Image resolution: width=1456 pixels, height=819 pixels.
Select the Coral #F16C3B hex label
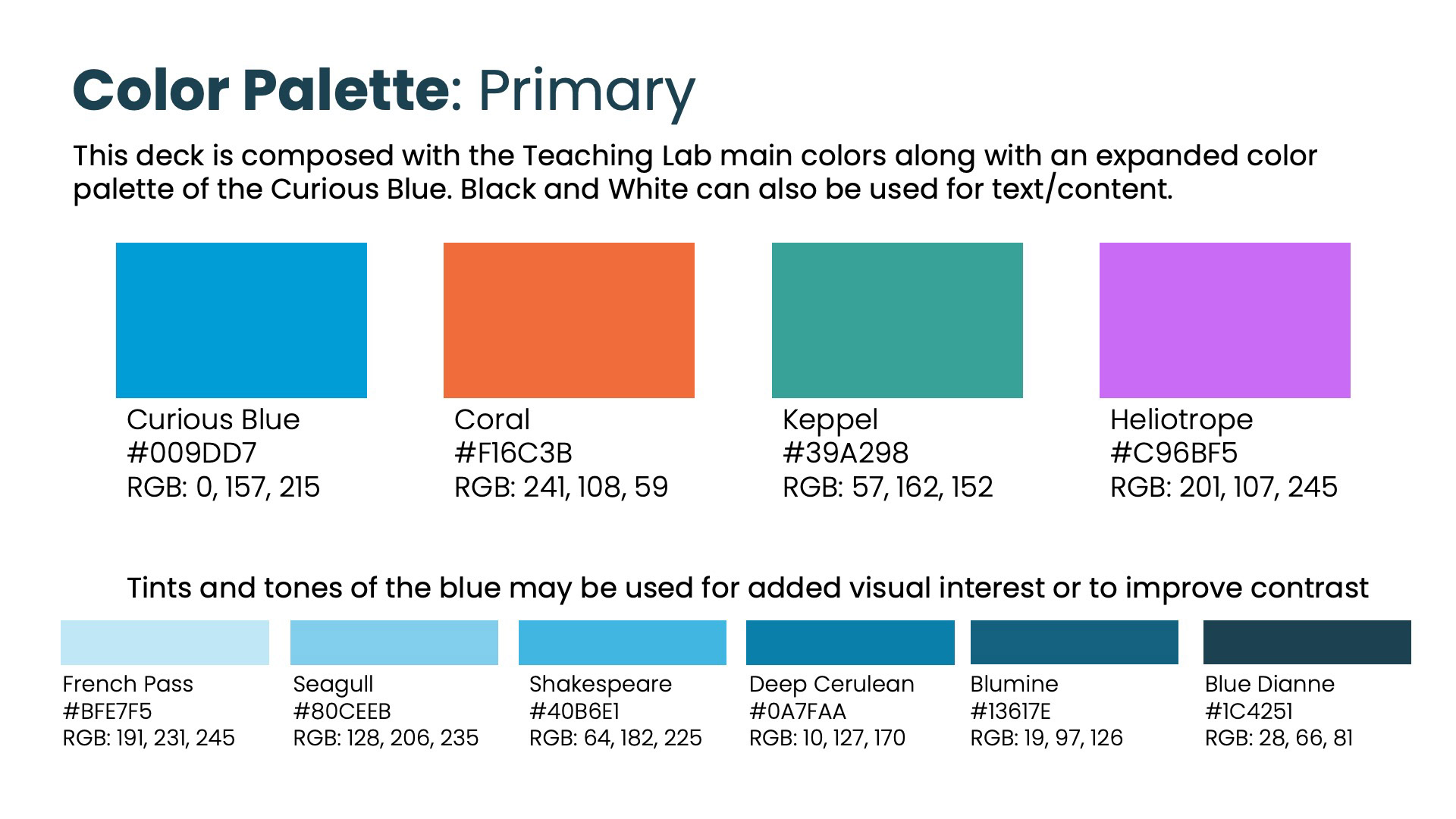[x=513, y=453]
